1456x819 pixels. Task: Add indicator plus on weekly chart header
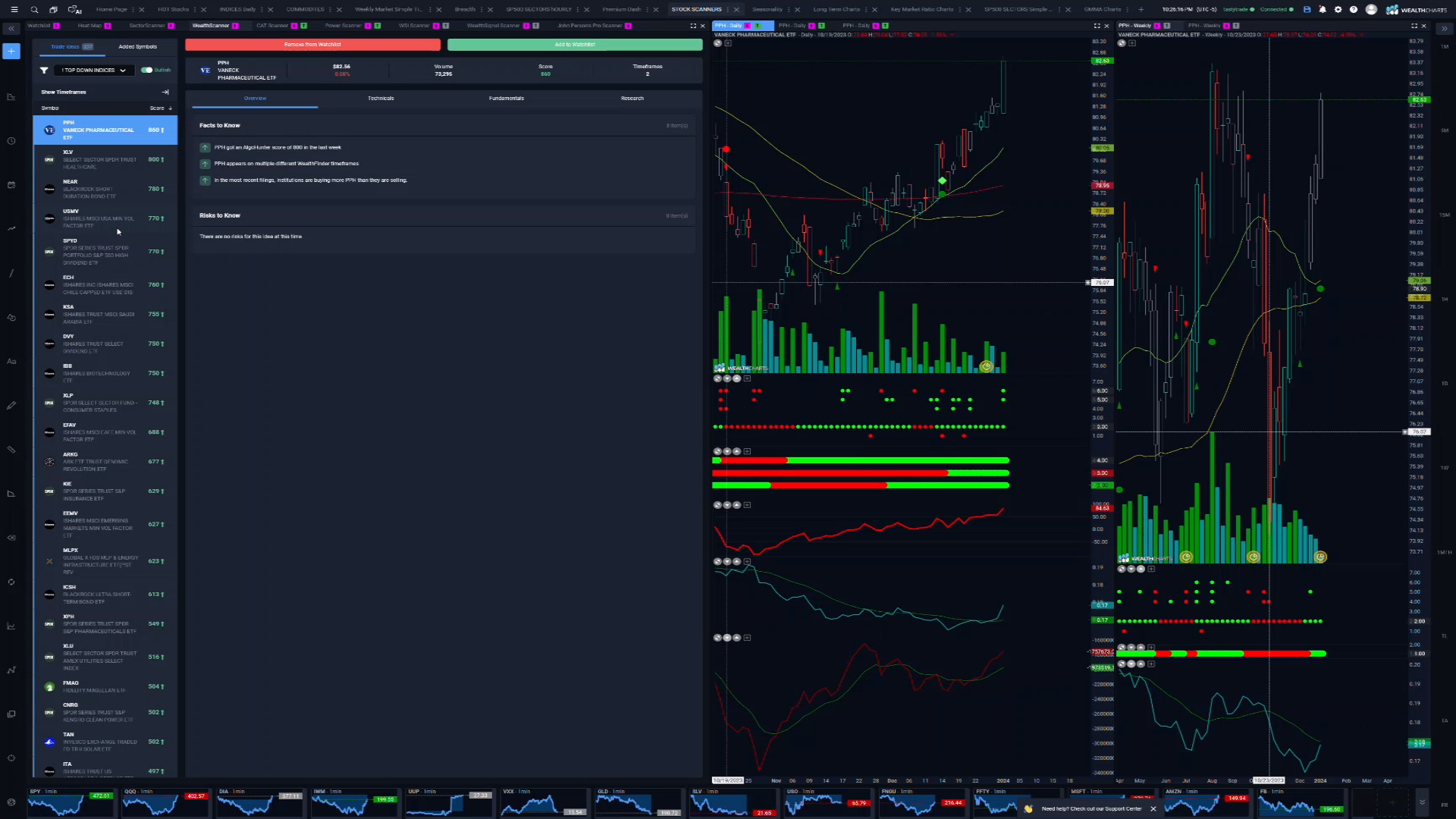tap(1131, 43)
